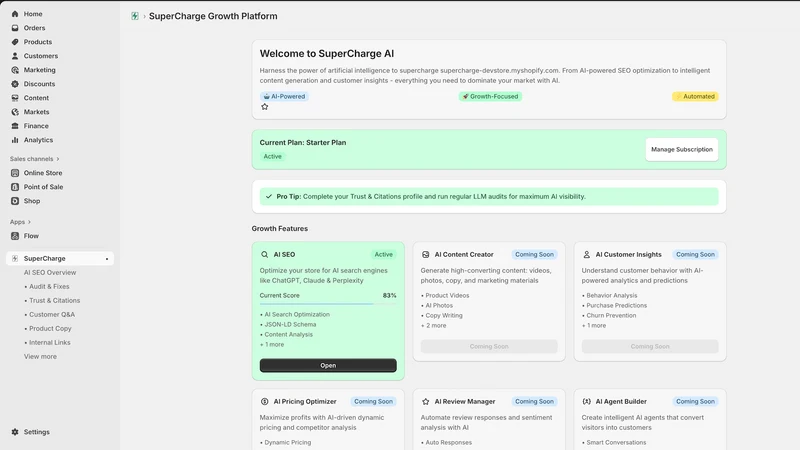
Task: Click Coming Soon button in AI Customer Insights
Action: pos(650,346)
